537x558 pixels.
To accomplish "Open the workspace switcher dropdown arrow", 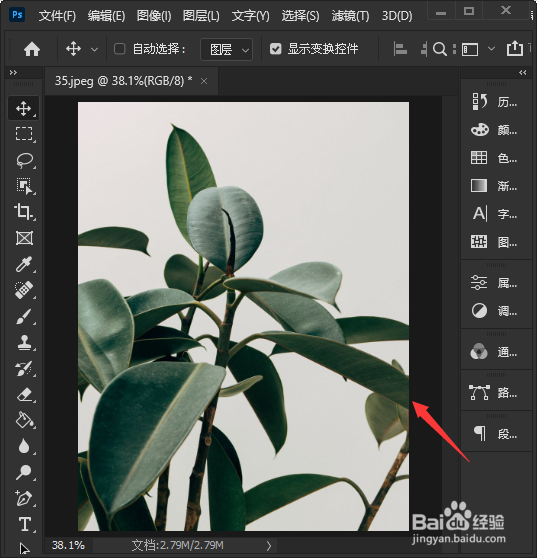I will [491, 49].
